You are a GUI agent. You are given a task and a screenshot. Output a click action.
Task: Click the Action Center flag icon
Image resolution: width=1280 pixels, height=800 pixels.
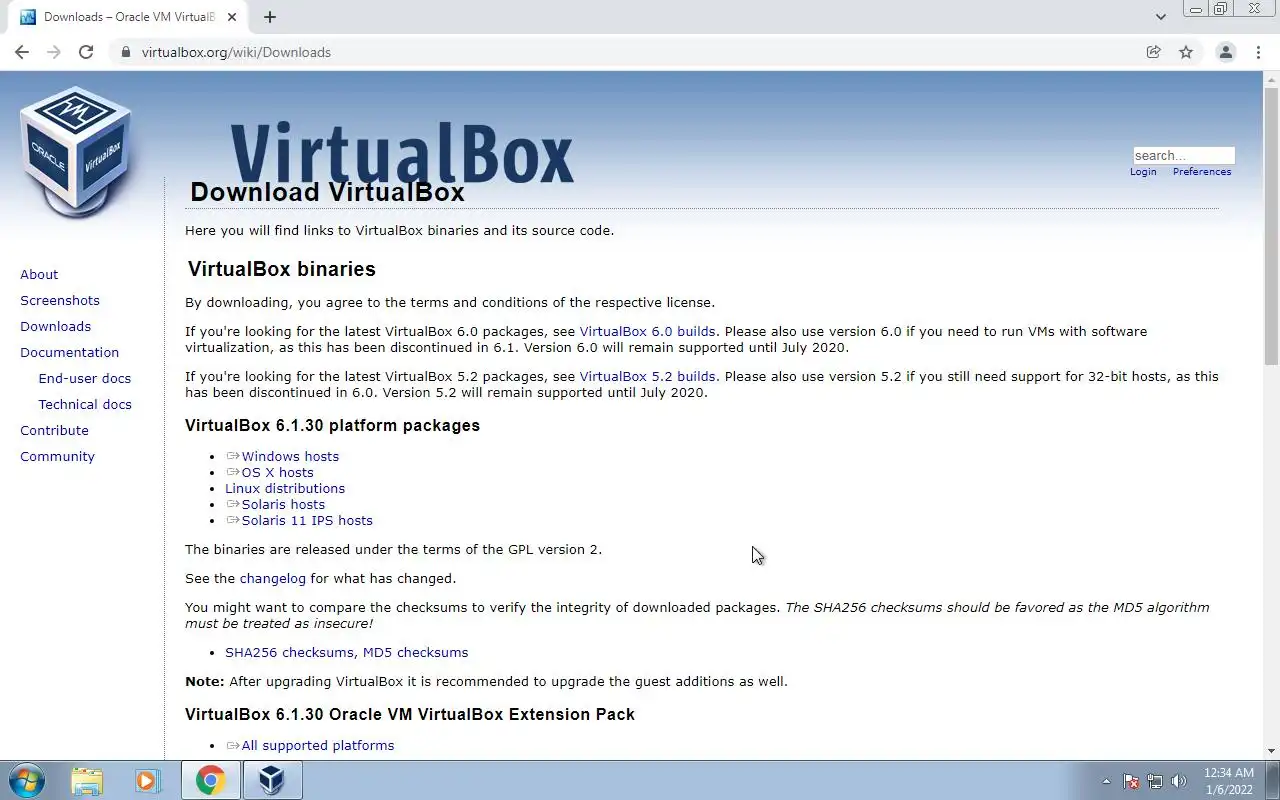click(1131, 781)
